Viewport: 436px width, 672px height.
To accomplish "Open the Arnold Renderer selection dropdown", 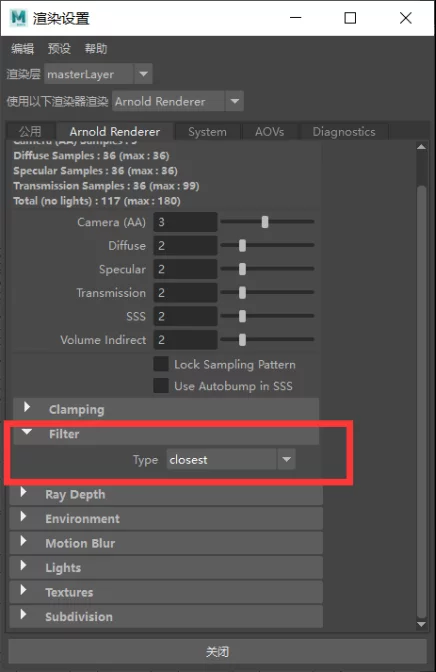I will pyautogui.click(x=178, y=102).
